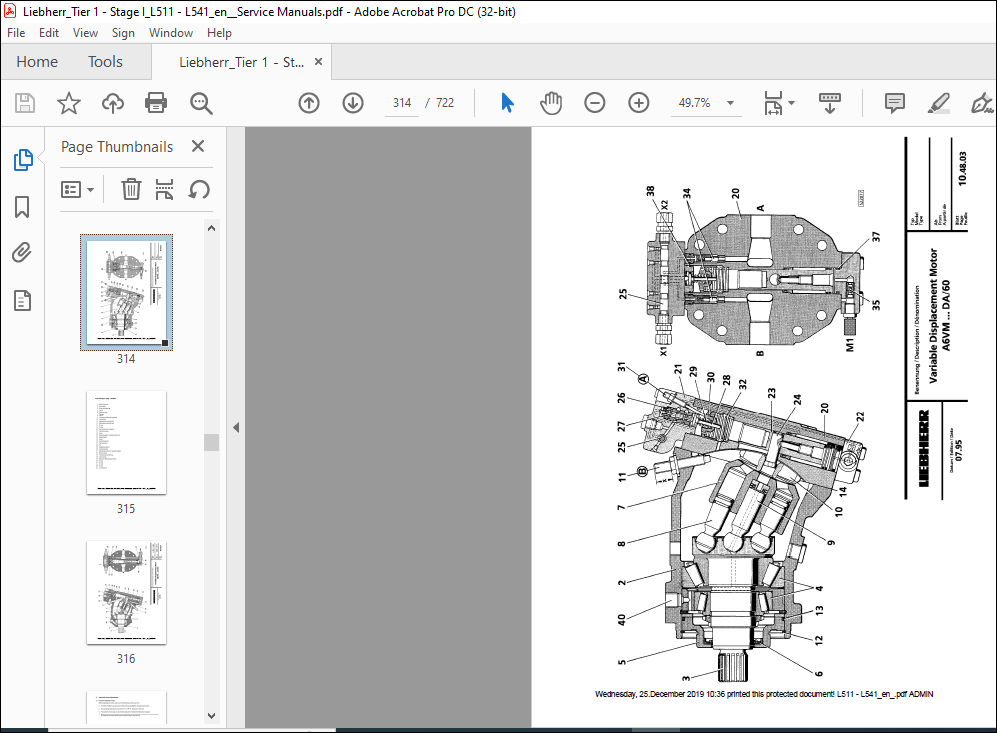Viewport: 997px width, 733px height.
Task: Close the Page Thumbnails panel
Action: point(198,146)
